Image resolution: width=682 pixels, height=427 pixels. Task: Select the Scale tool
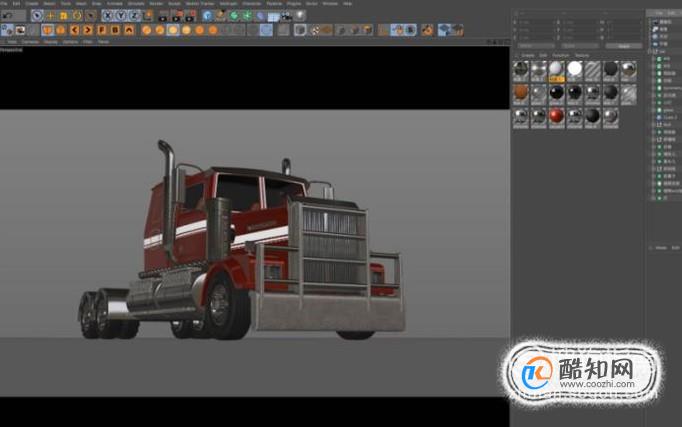[64, 16]
